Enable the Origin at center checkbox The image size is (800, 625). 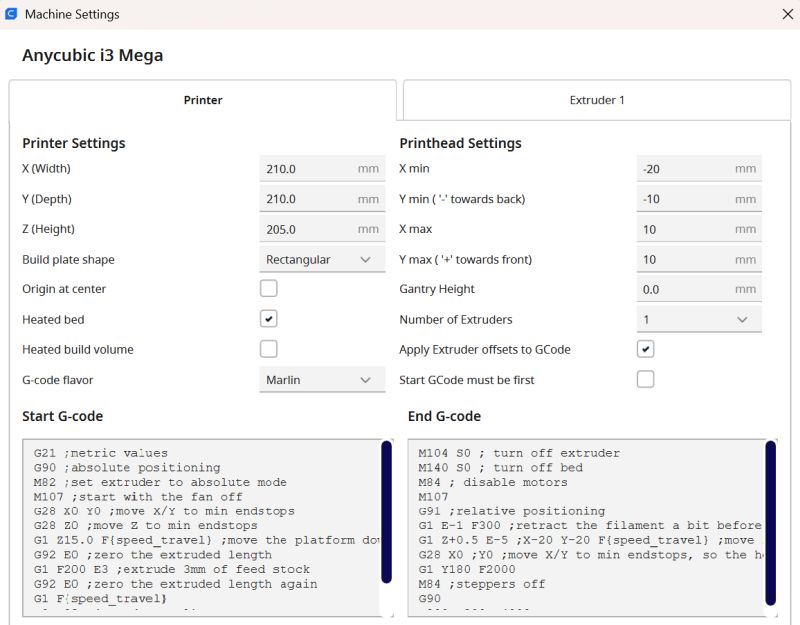point(269,289)
